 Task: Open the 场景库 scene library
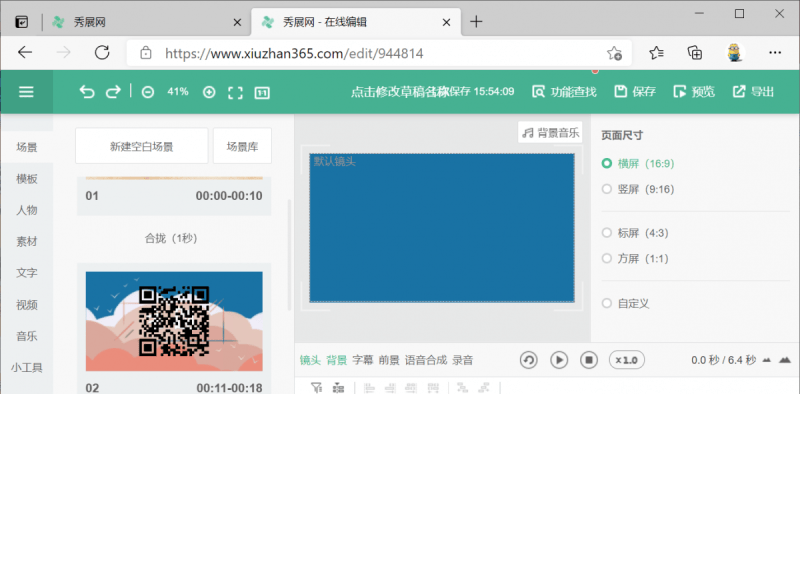241,145
